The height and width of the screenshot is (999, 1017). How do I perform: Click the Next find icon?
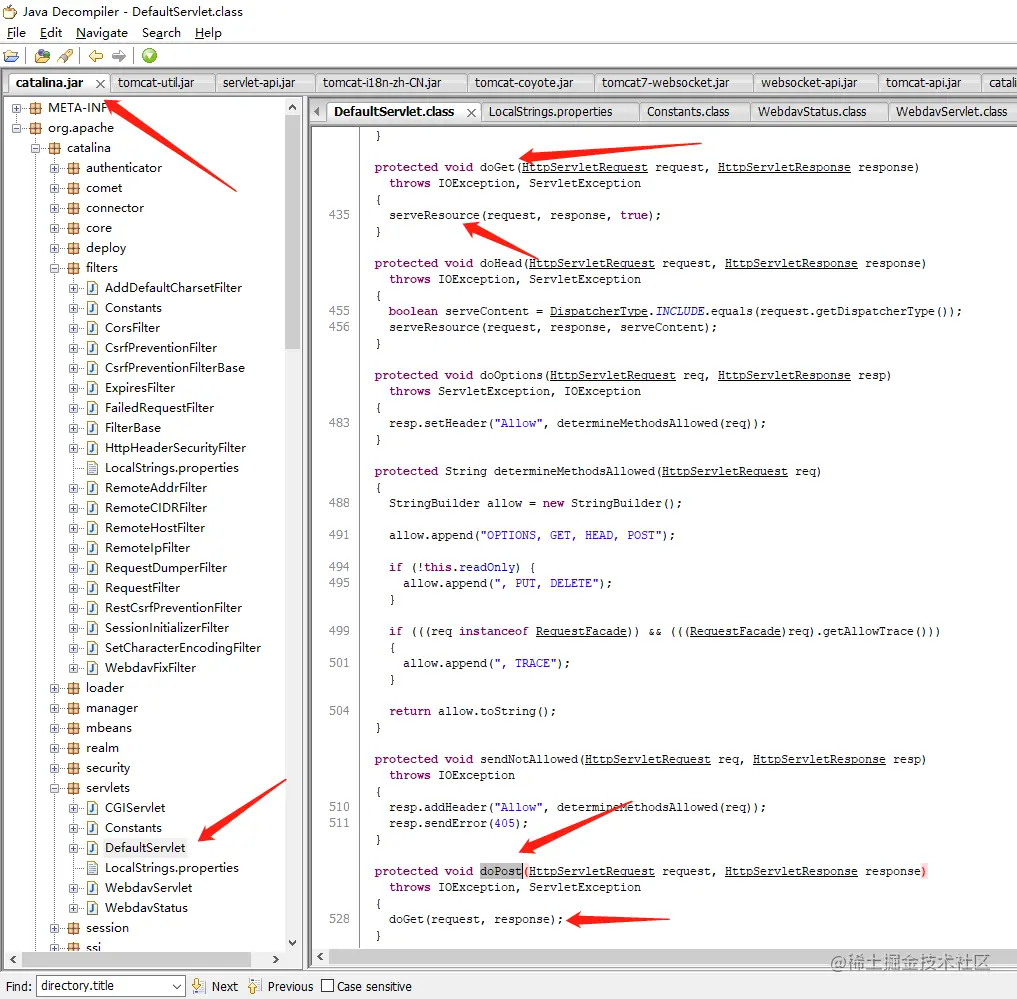point(198,986)
